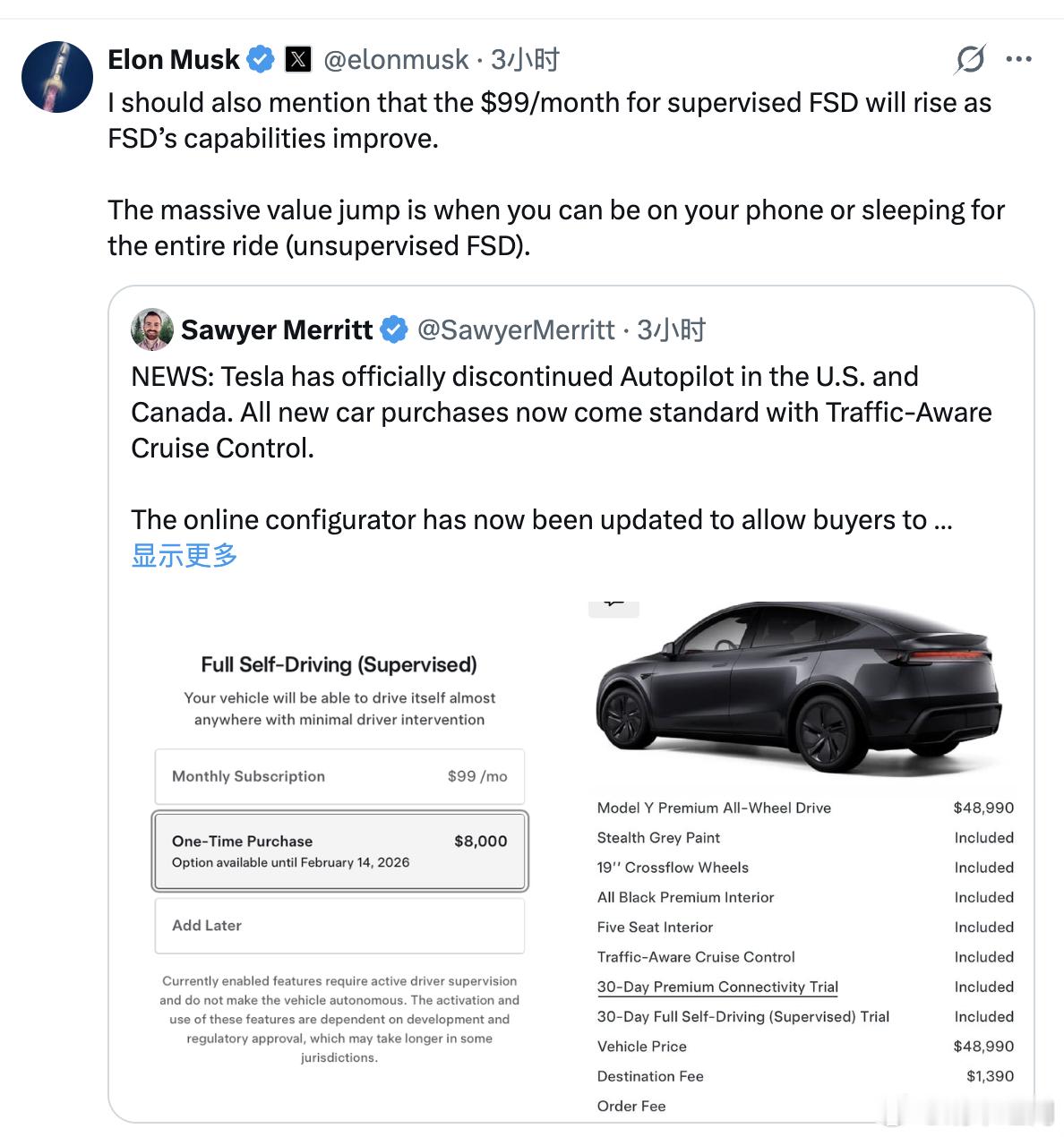The width and height of the screenshot is (1064, 1137).
Task: Click the quoted post's 3小时 timestamp
Action: [672, 330]
